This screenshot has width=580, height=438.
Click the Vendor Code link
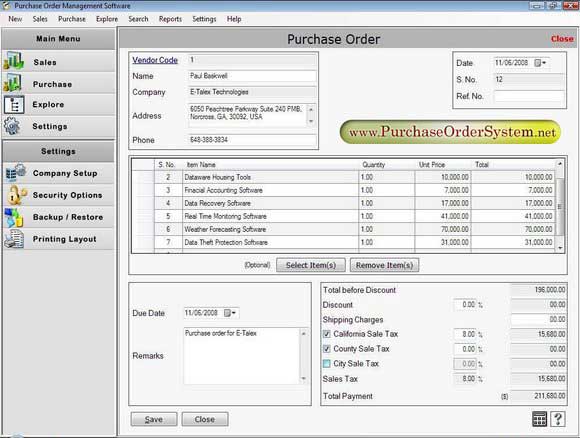point(155,60)
